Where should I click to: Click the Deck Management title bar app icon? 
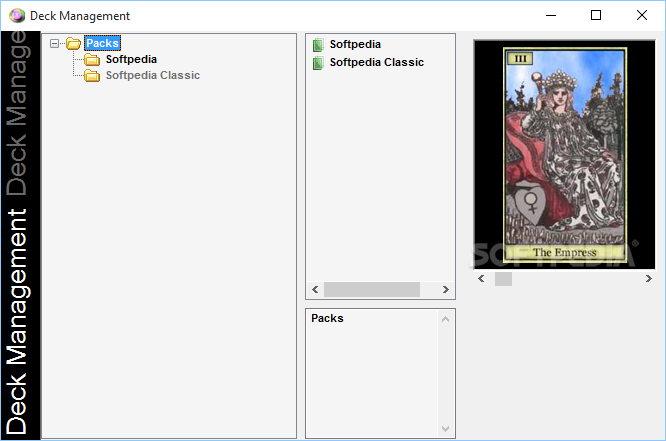[17, 16]
